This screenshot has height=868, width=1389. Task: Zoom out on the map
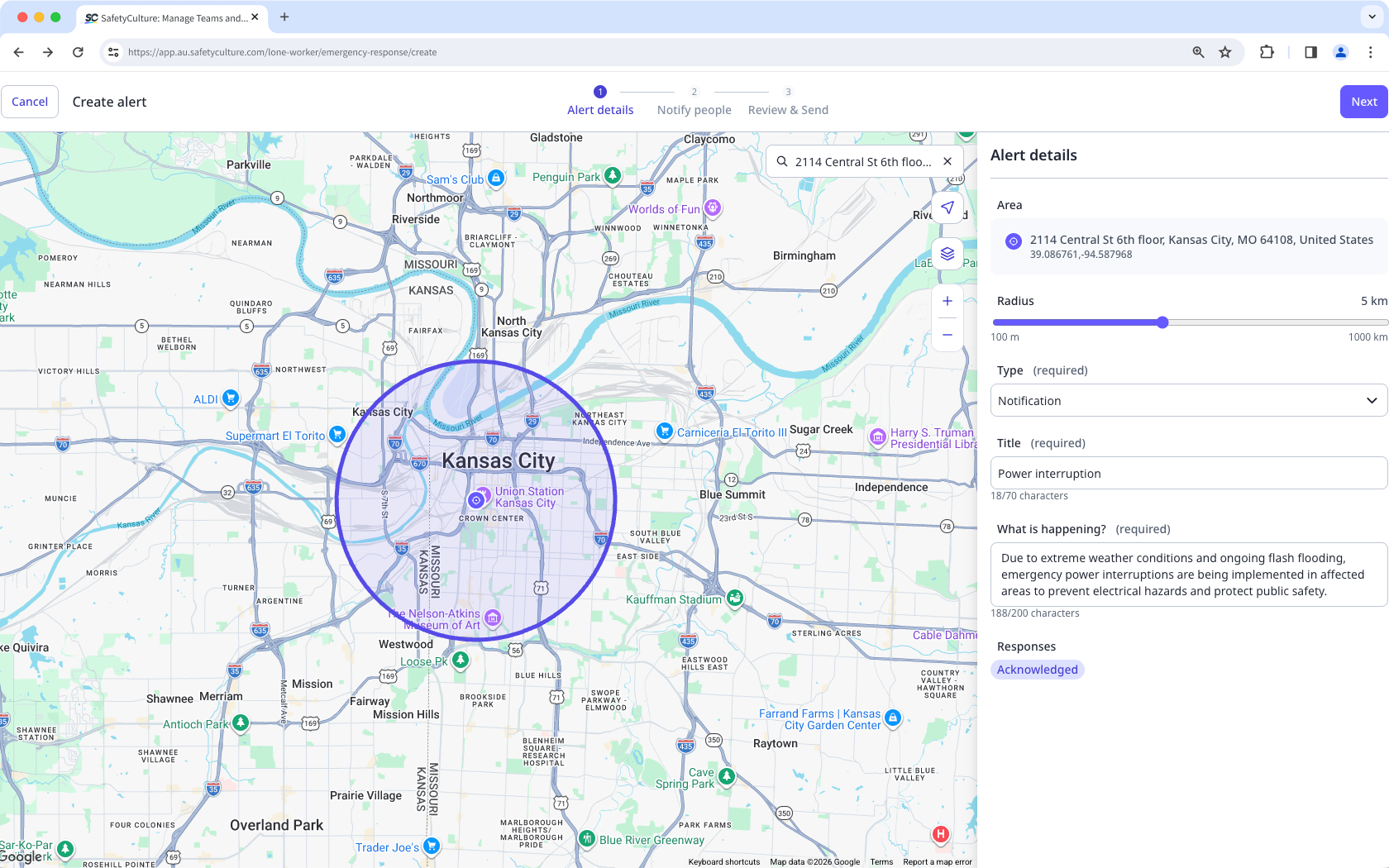pyautogui.click(x=947, y=335)
